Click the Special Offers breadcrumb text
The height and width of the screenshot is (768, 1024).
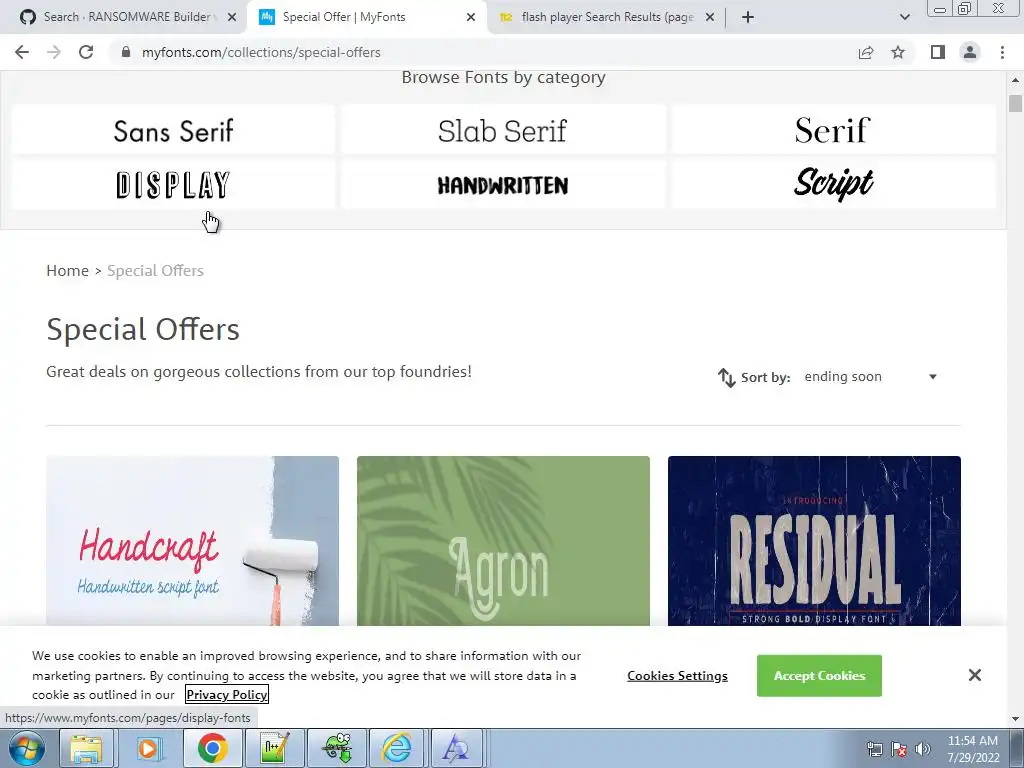155,270
